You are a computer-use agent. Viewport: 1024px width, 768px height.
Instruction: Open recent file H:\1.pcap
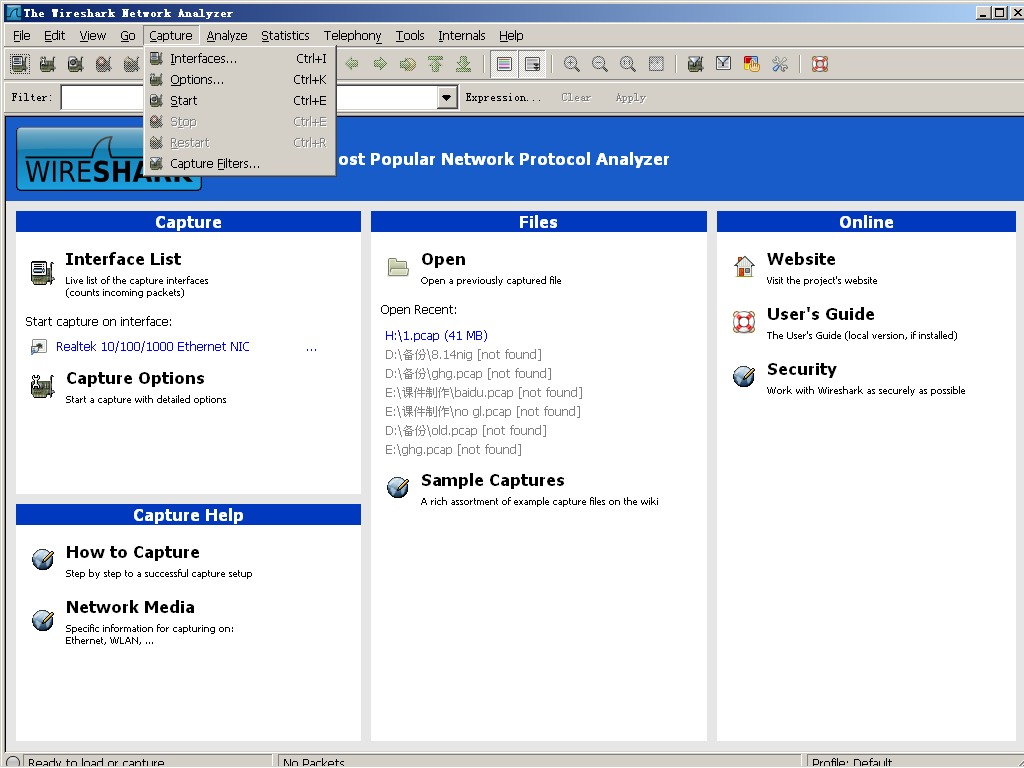pyautogui.click(x=436, y=336)
